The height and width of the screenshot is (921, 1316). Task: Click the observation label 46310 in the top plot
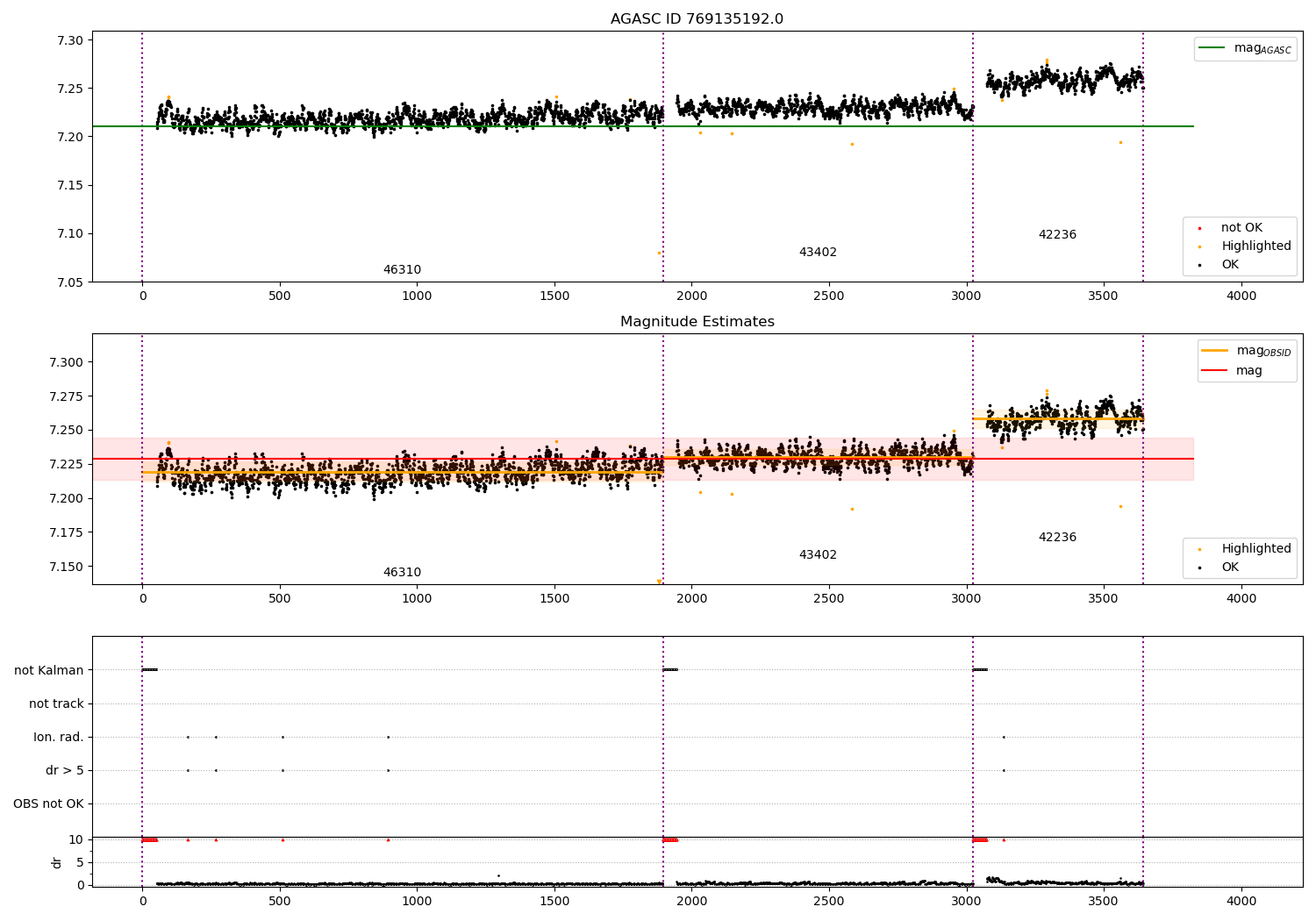tap(402, 270)
